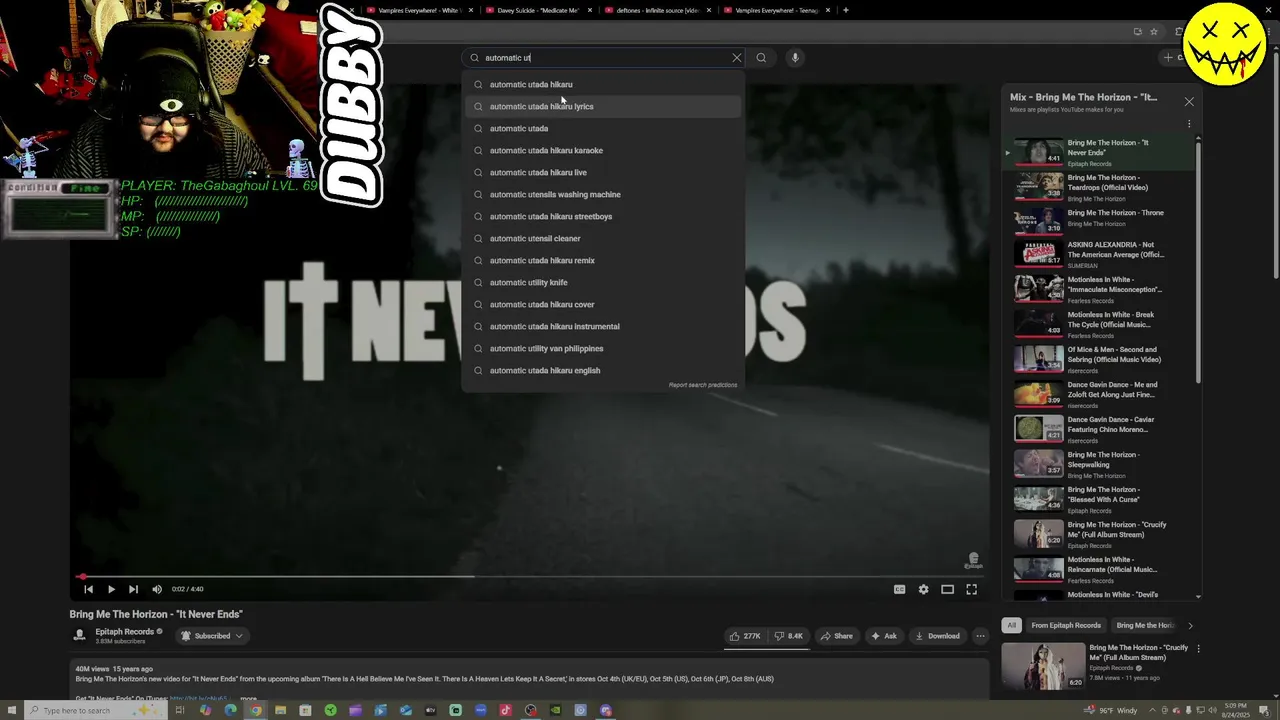Choose suggestion automatic utada
The width and height of the screenshot is (1280, 720).
click(603, 129)
